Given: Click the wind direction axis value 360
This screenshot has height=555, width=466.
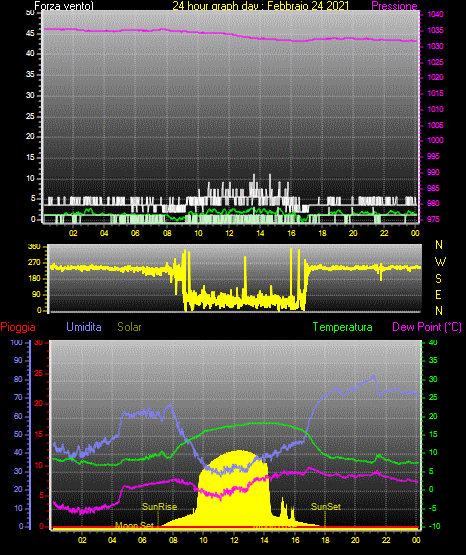Looking at the screenshot, I should click(x=34, y=247).
